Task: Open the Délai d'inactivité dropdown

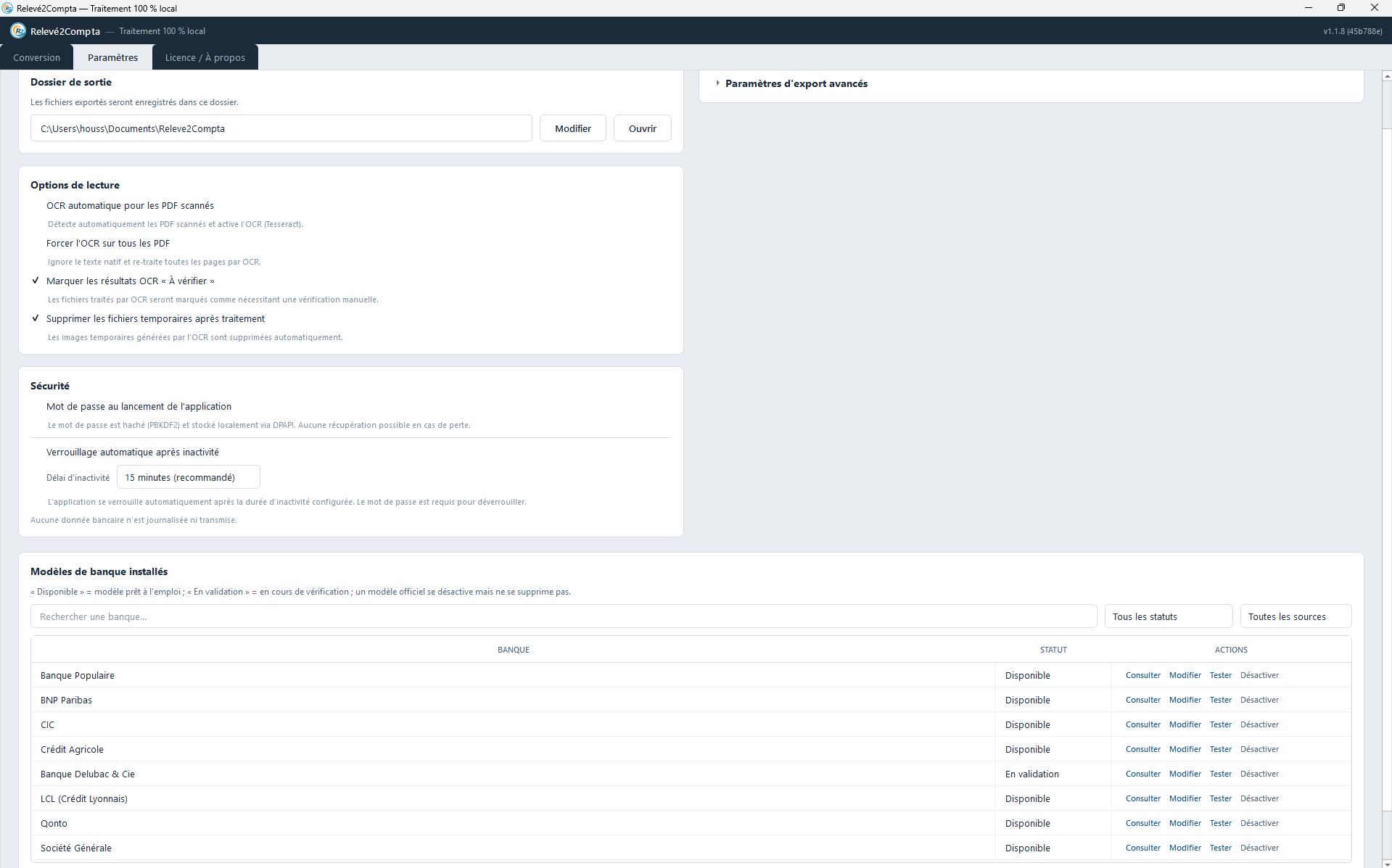Action: coord(189,477)
